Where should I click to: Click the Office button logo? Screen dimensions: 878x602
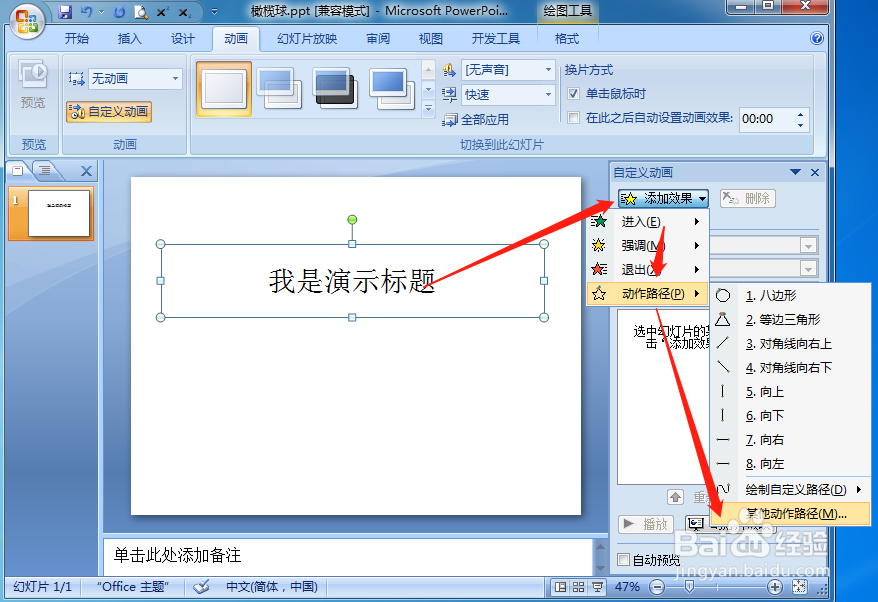click(x=27, y=21)
